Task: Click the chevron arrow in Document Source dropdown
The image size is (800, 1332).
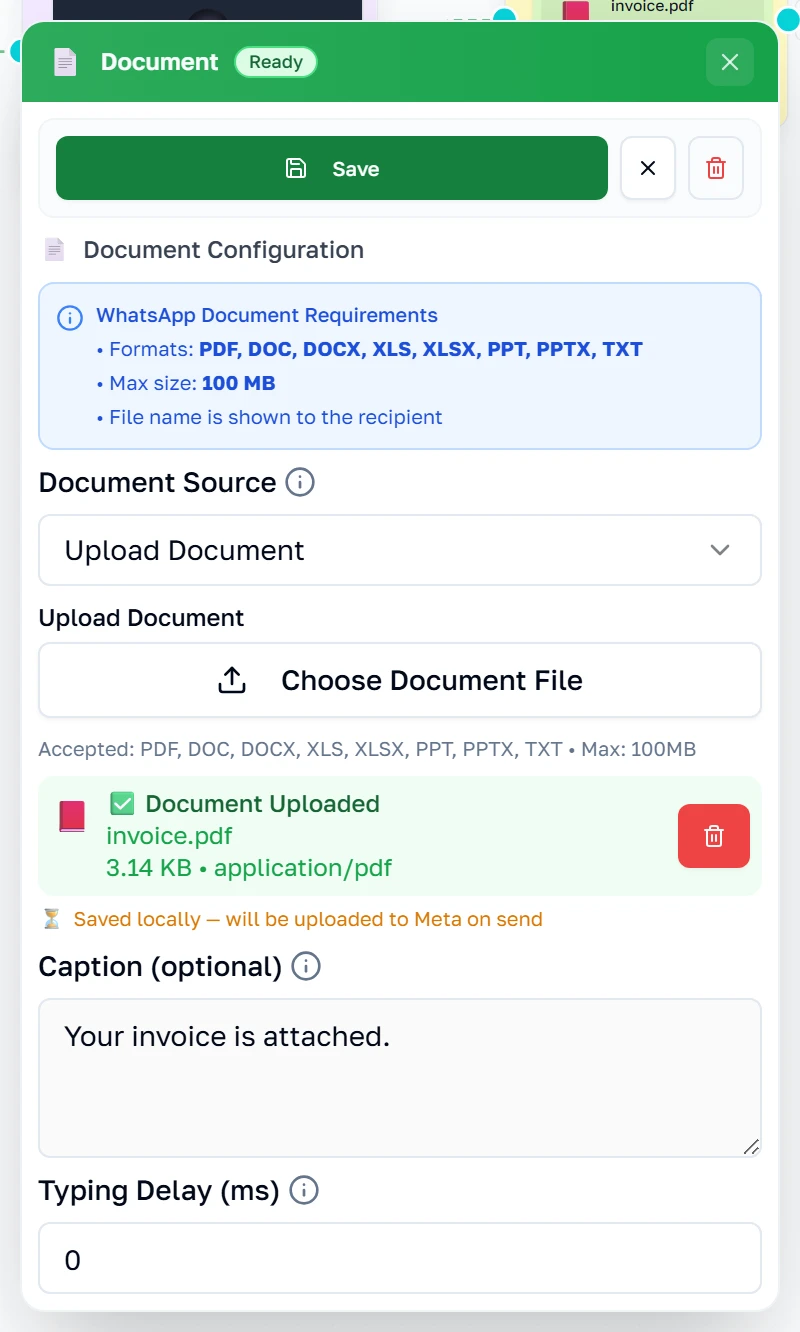Action: tap(720, 550)
